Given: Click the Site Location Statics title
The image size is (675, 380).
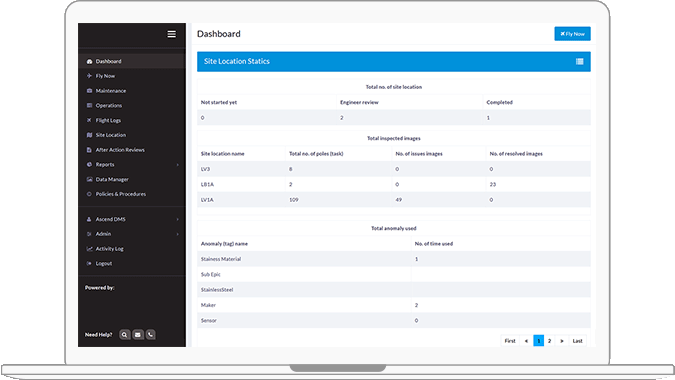Looking at the screenshot, I should (237, 61).
